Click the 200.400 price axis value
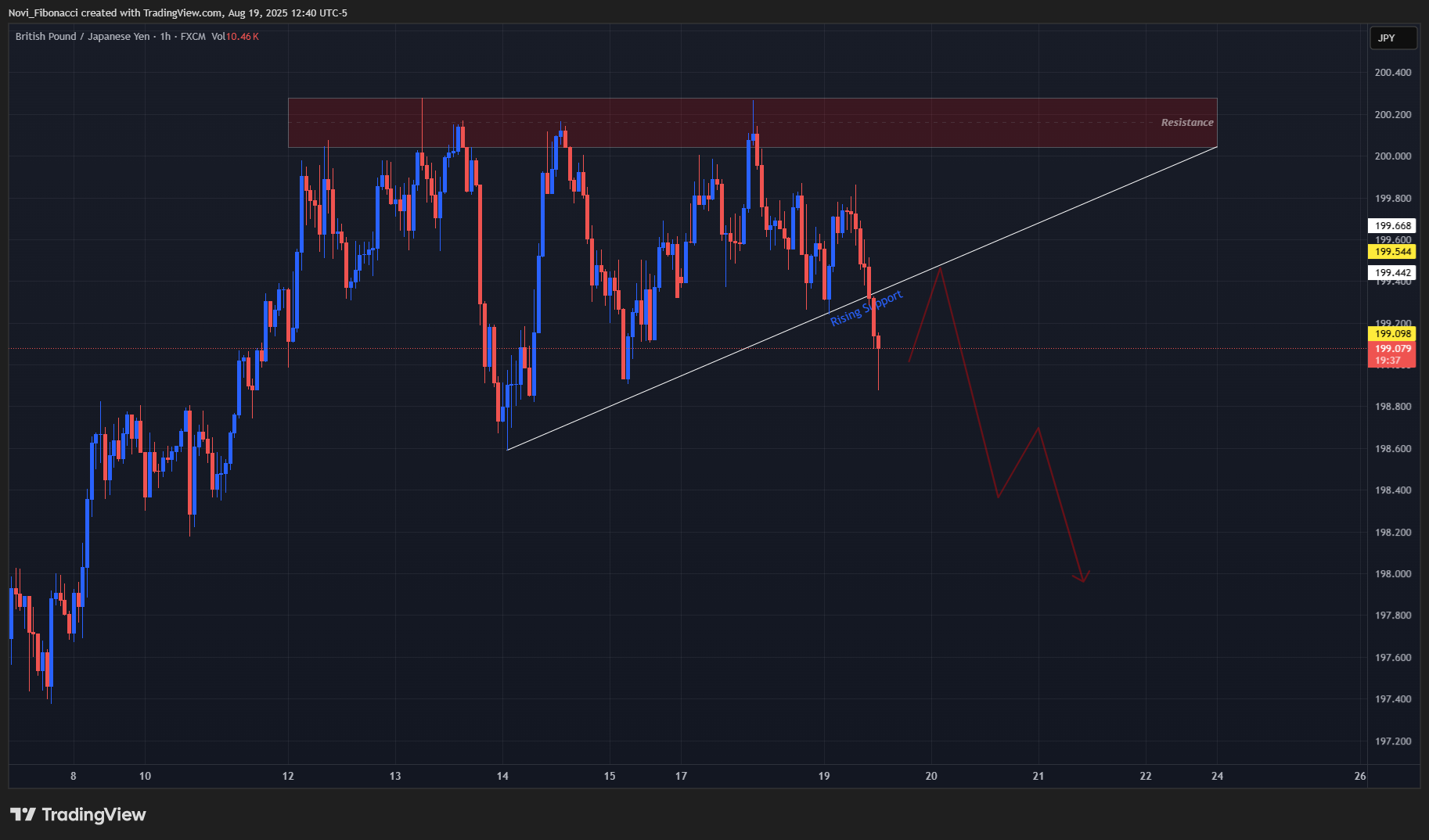The image size is (1429, 840). [1393, 73]
